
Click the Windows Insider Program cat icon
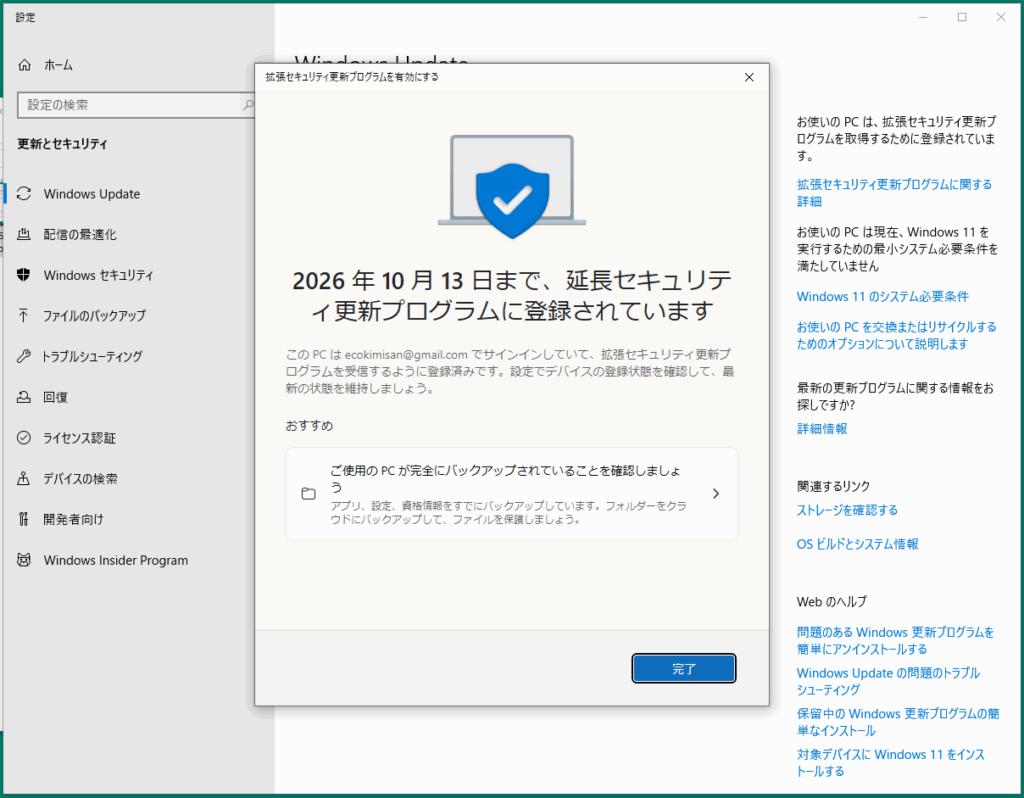tap(24, 560)
